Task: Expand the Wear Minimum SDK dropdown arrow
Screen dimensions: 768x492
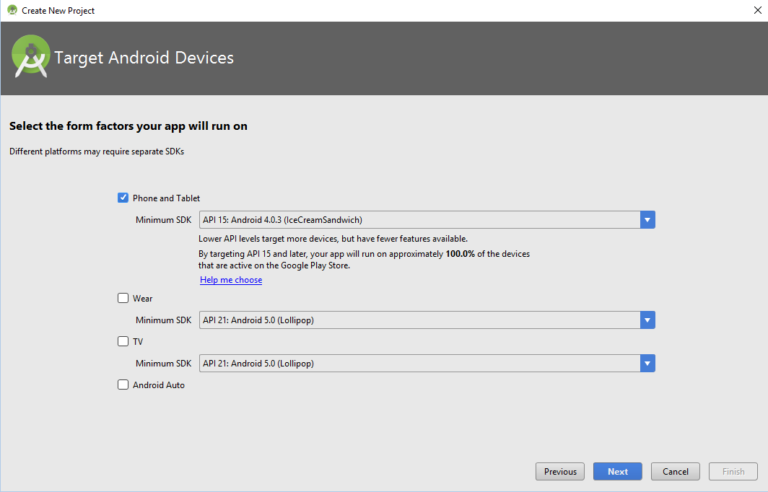Action: (x=647, y=320)
